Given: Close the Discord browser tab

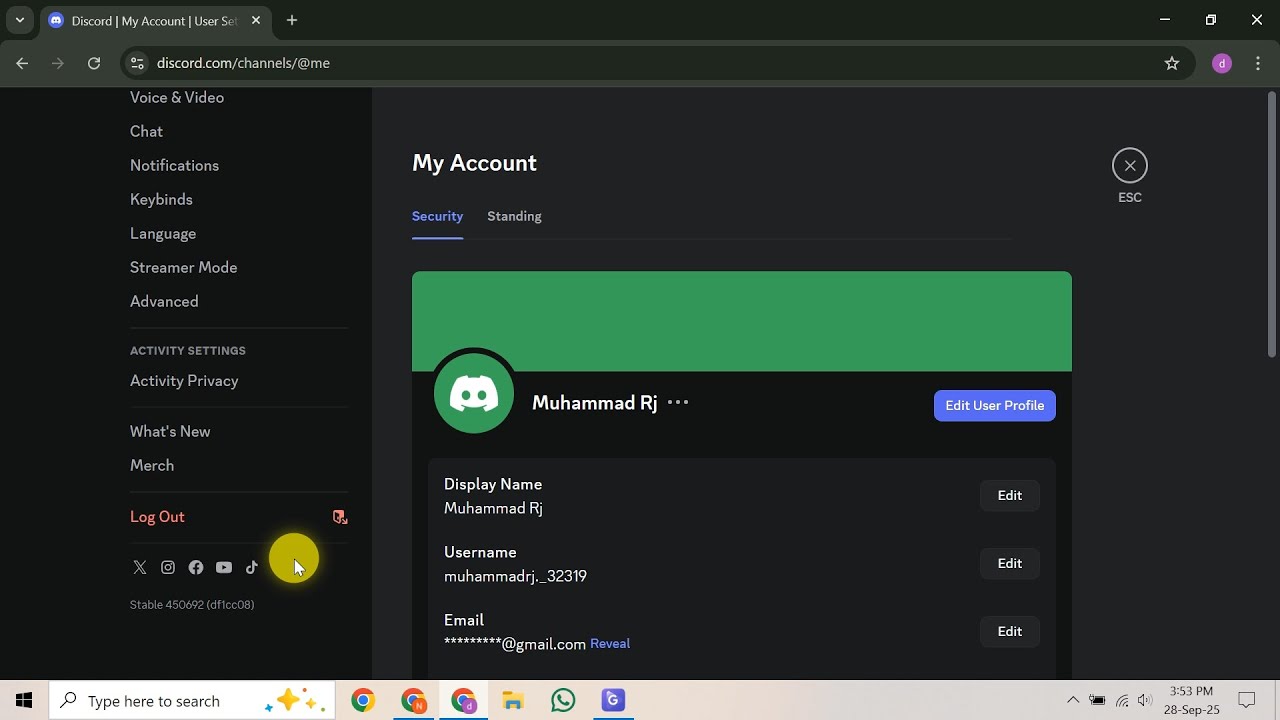Looking at the screenshot, I should point(256,20).
